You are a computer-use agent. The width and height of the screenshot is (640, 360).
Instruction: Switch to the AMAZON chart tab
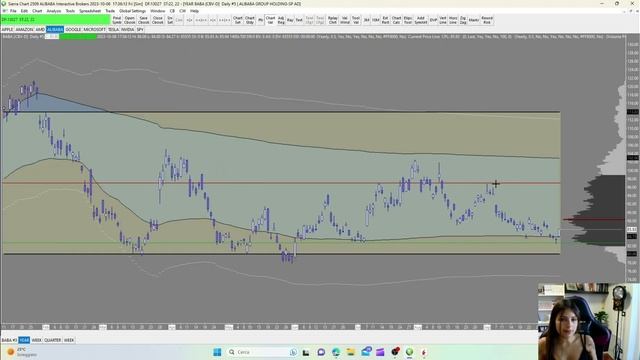point(24,29)
